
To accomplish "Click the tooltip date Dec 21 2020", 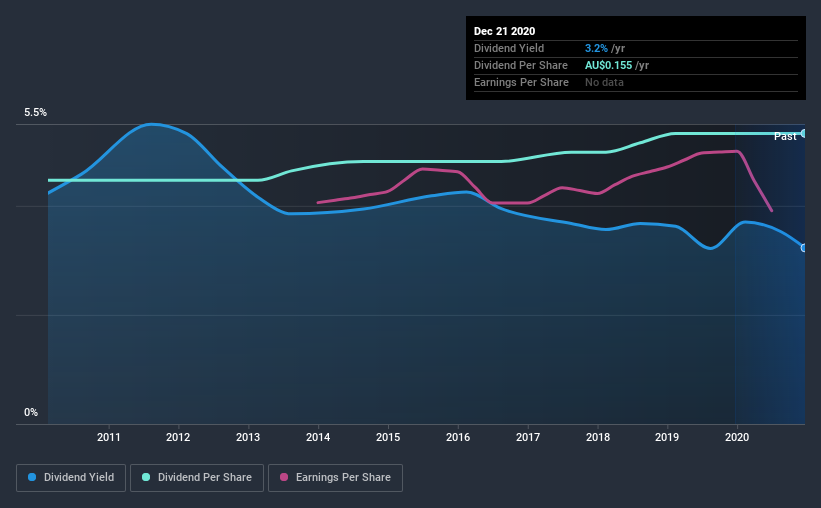I will coord(504,31).
